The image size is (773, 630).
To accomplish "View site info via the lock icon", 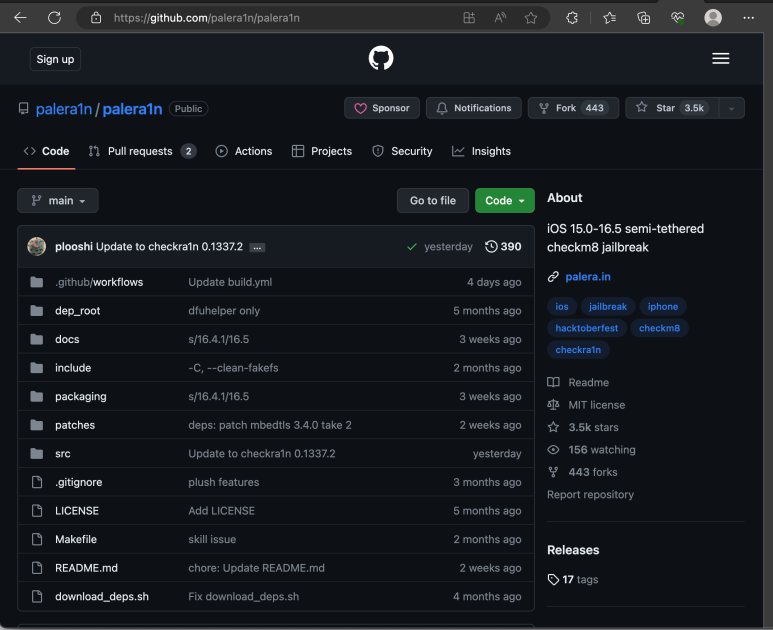I will 96,18.
